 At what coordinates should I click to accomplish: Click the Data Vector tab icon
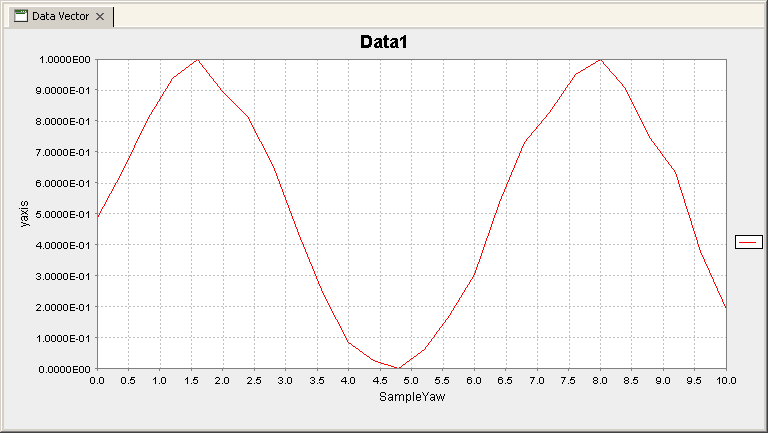(x=20, y=17)
